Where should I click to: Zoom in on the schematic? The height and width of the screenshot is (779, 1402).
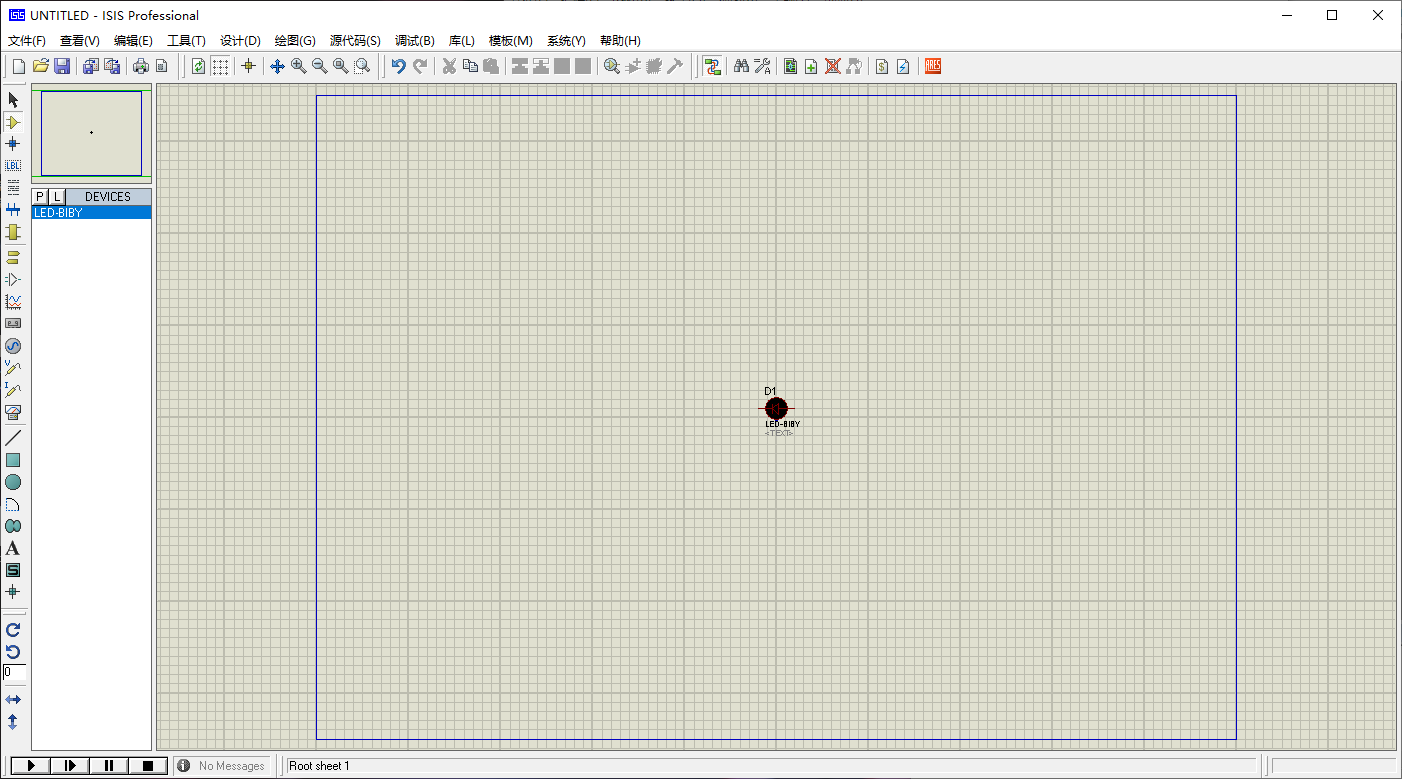pos(298,66)
